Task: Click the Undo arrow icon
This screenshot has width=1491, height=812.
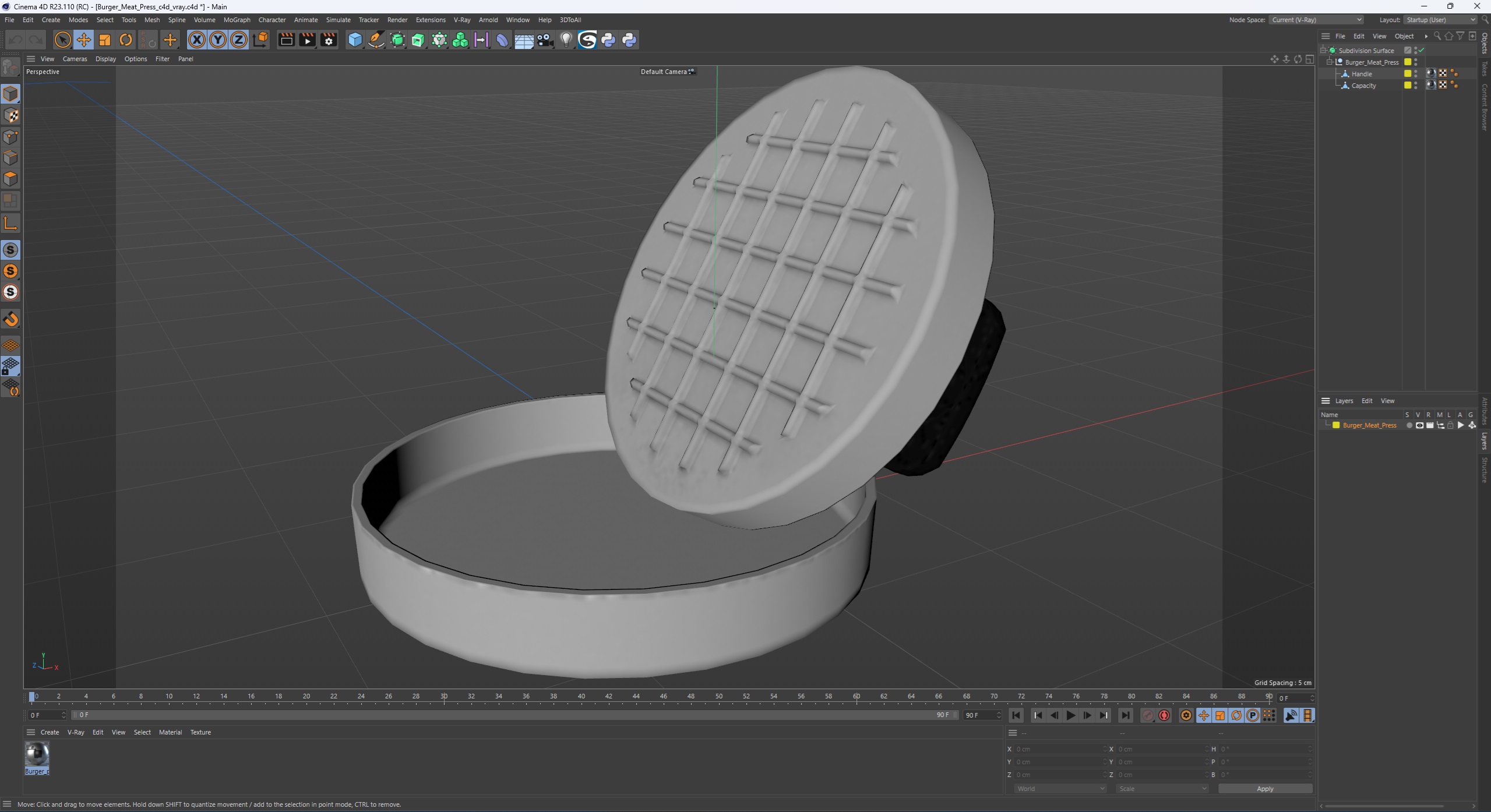Action: coord(16,40)
